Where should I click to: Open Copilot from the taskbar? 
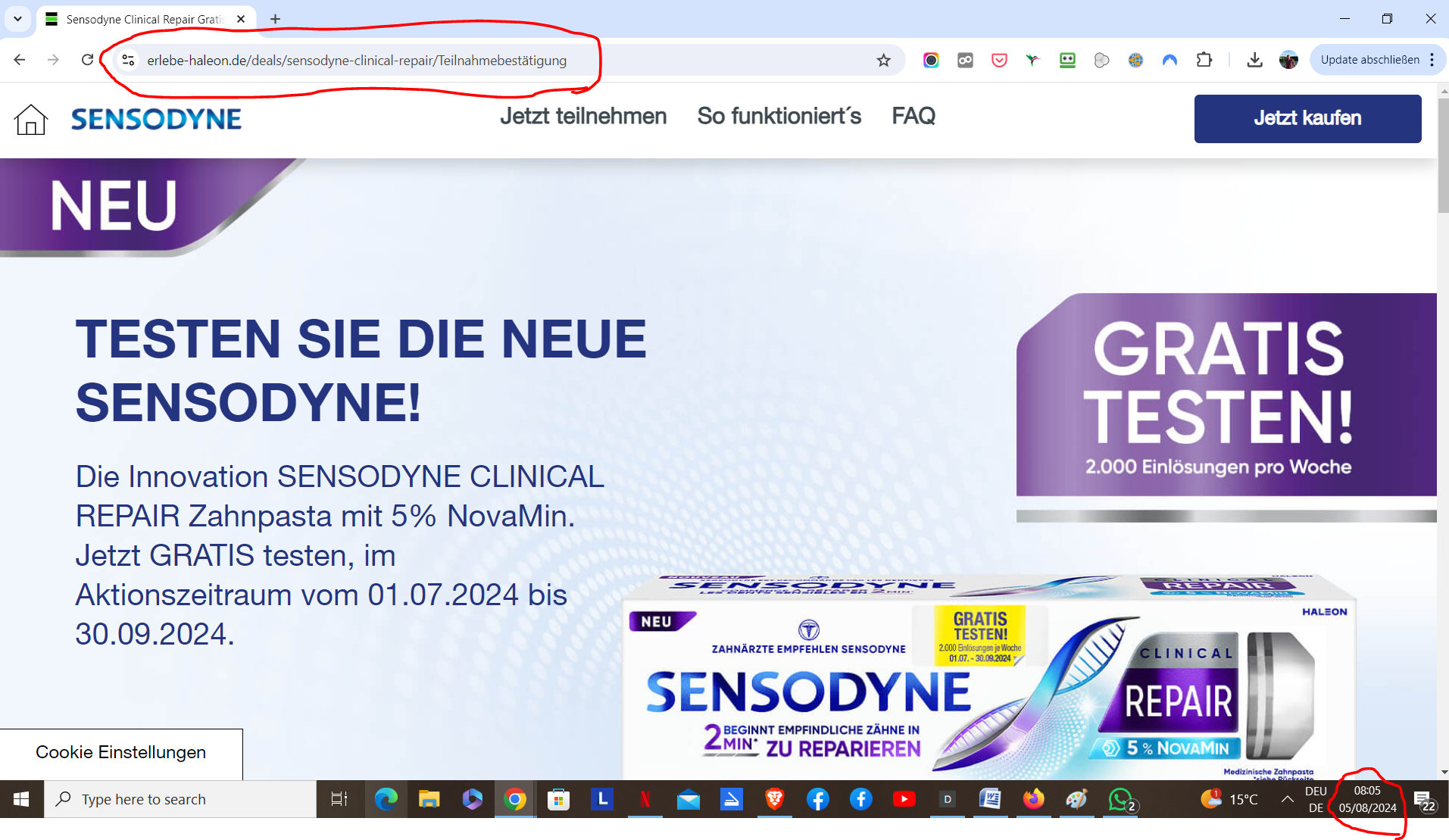pyautogui.click(x=472, y=799)
